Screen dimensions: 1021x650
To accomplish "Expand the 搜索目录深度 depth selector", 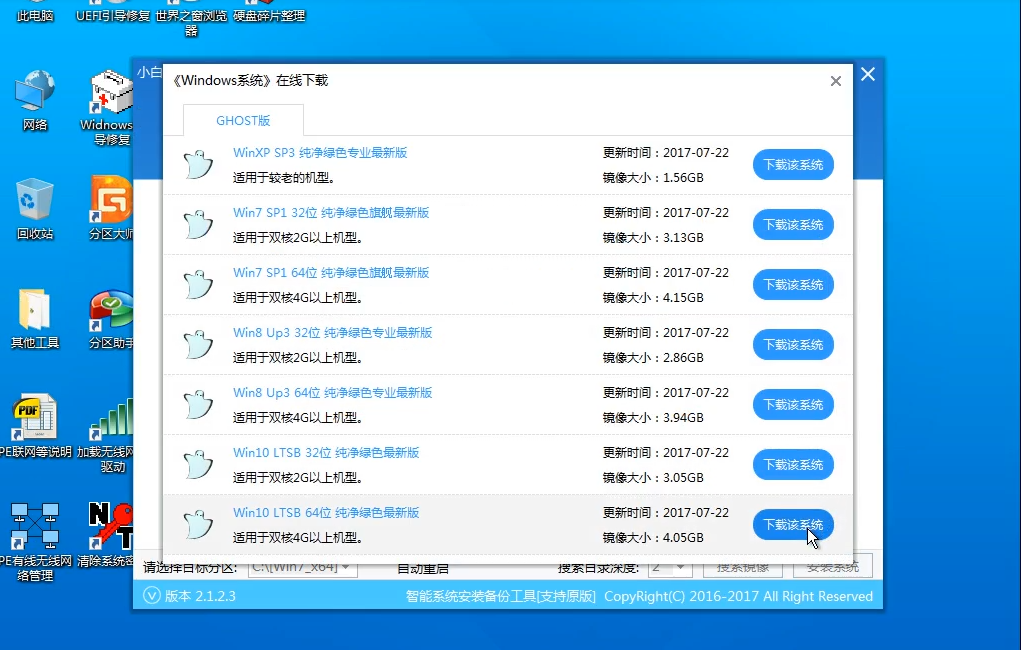I will pyautogui.click(x=670, y=565).
